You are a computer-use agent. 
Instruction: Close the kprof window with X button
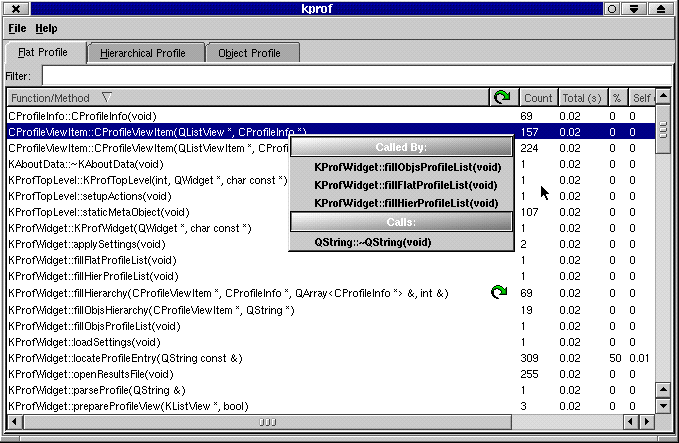(16, 8)
